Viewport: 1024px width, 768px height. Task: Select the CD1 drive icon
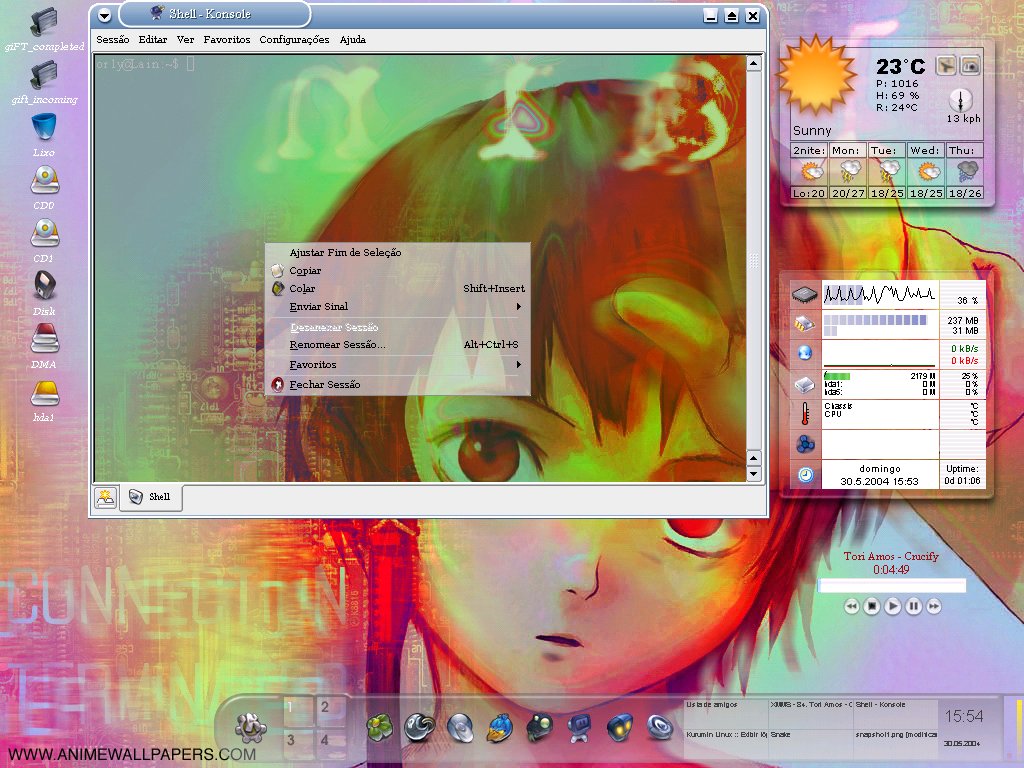point(44,233)
